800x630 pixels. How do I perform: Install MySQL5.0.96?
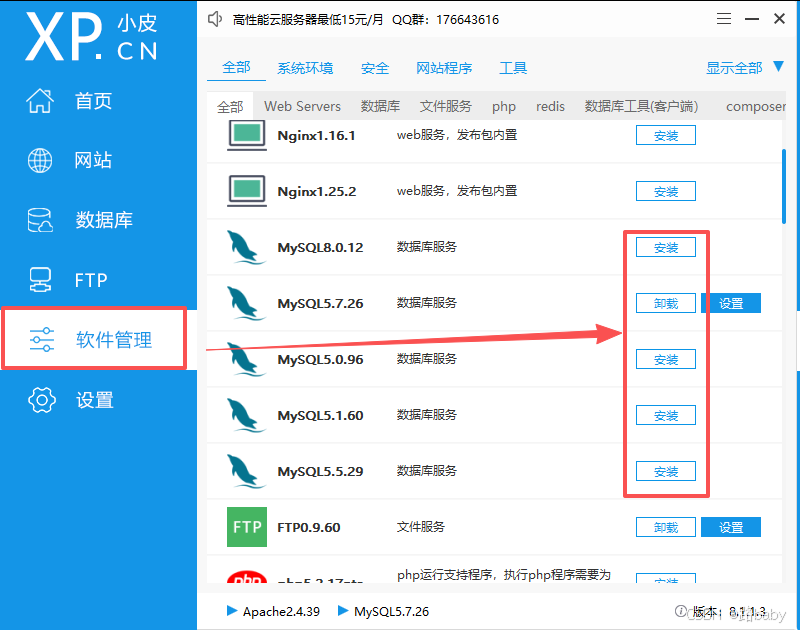(x=665, y=359)
